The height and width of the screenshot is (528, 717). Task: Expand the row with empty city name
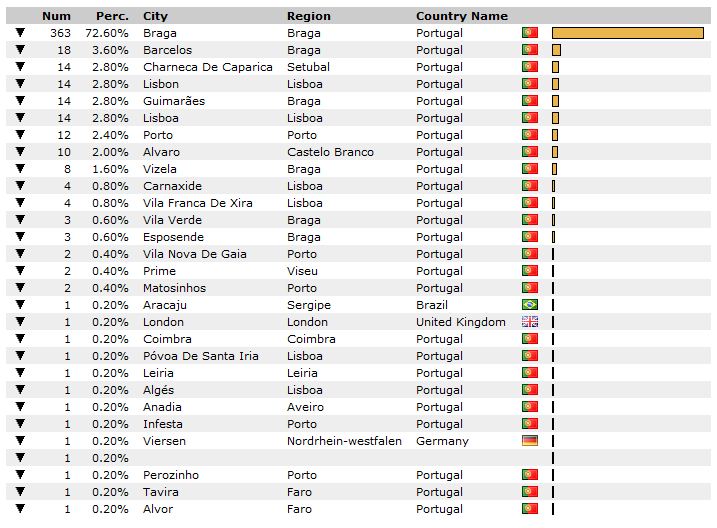pos(20,457)
